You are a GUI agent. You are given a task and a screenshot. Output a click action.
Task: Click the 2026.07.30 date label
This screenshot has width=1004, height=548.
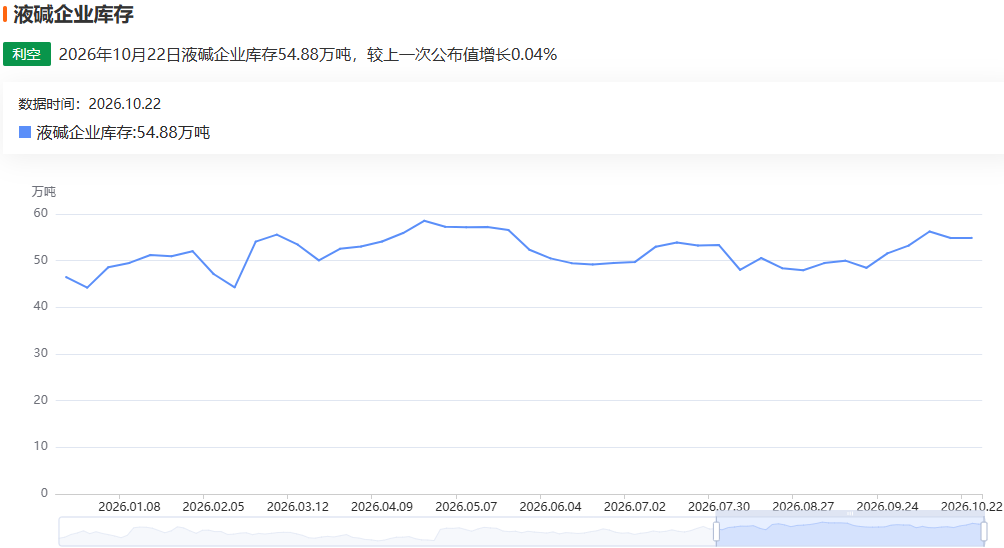tap(719, 506)
